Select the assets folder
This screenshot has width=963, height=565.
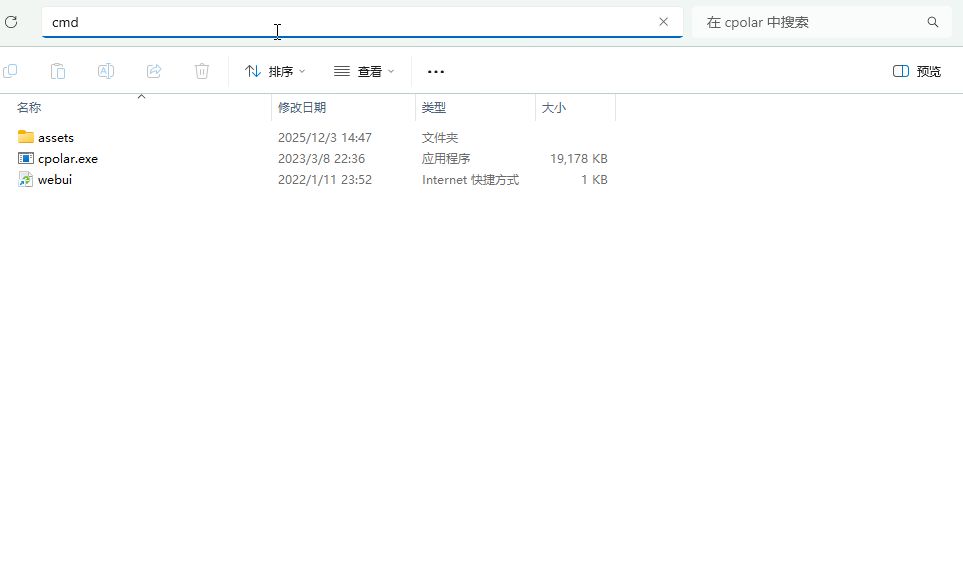(56, 138)
